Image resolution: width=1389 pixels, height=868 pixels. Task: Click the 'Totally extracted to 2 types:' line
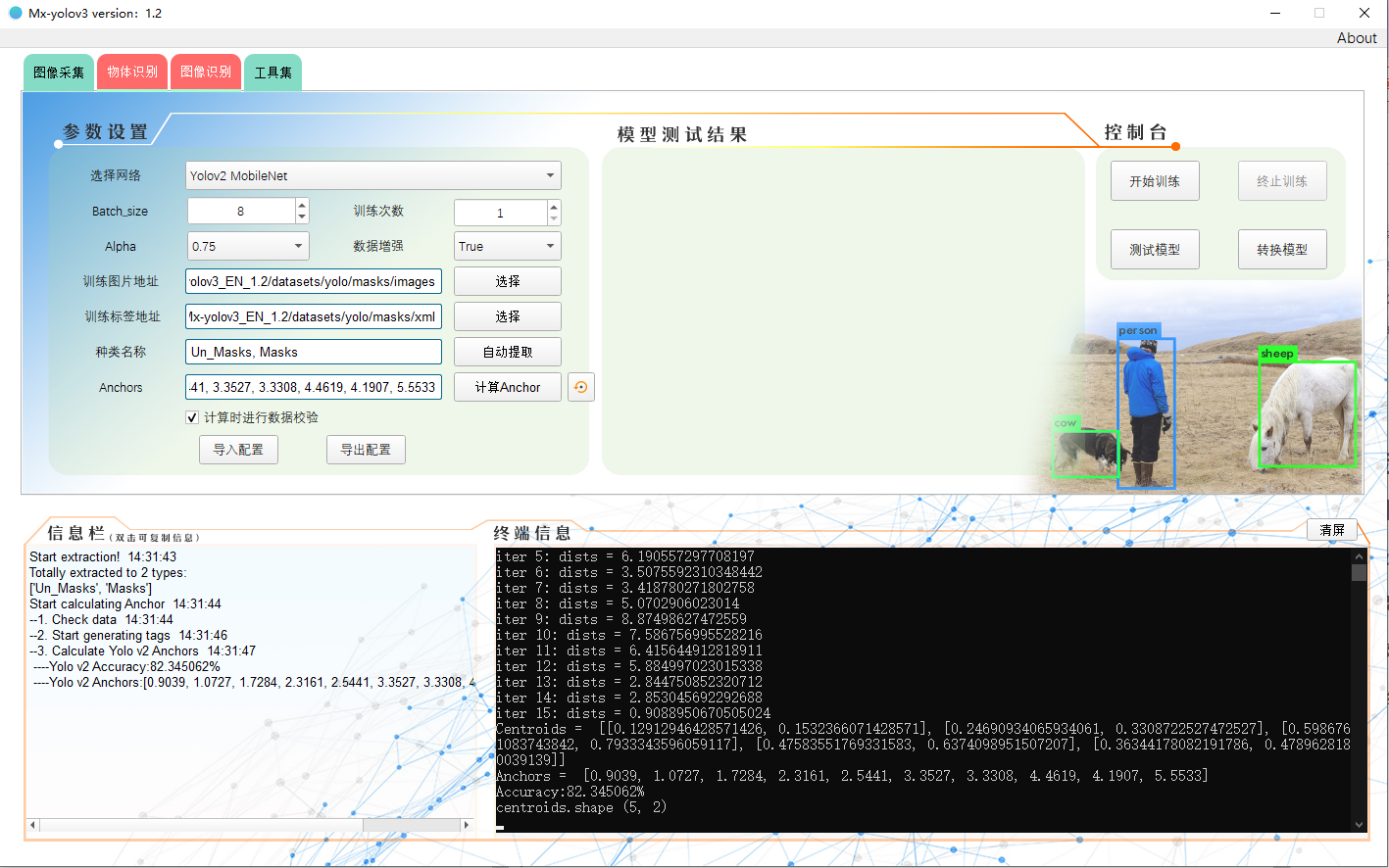[108, 572]
